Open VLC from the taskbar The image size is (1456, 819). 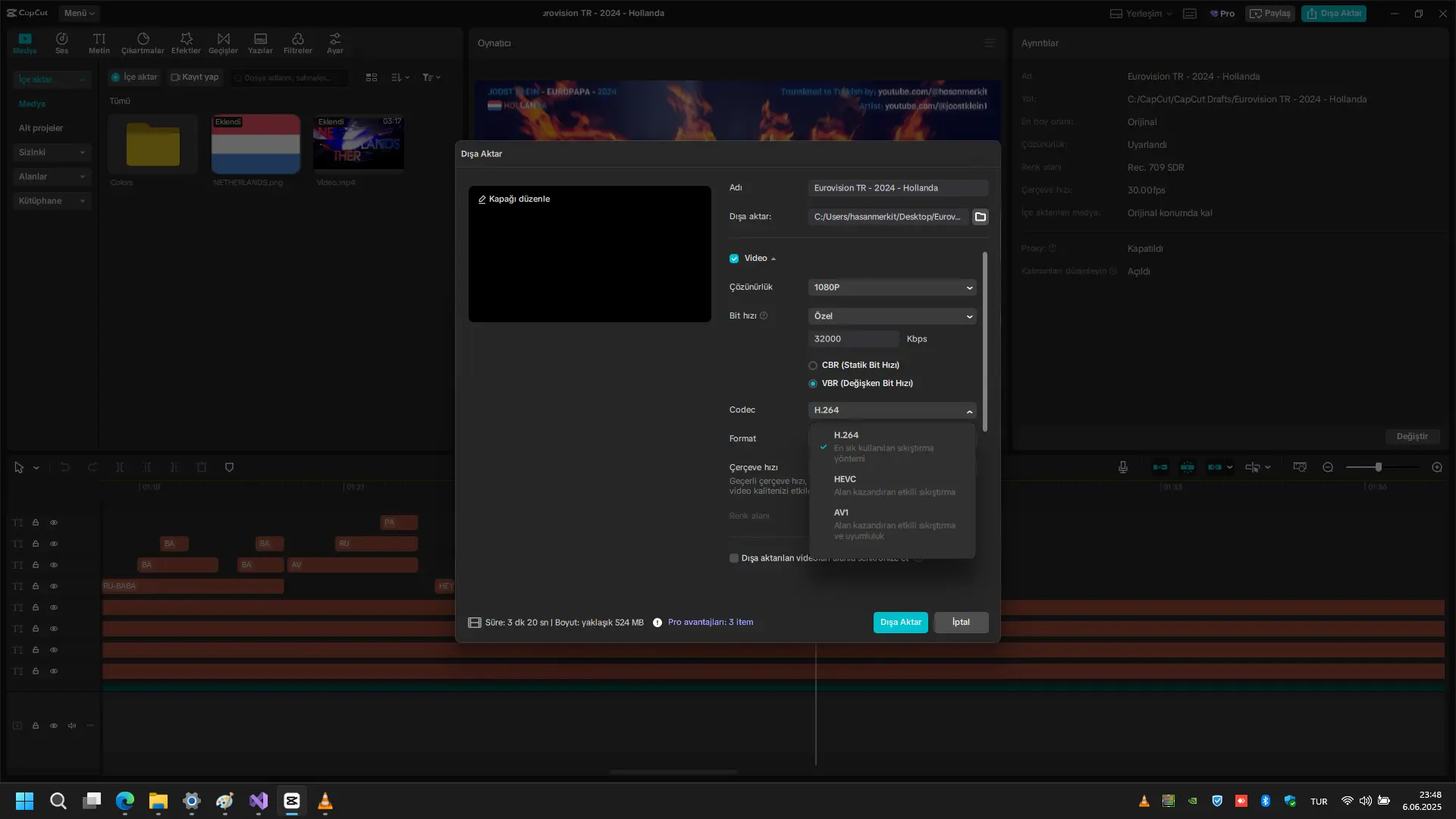pyautogui.click(x=325, y=801)
